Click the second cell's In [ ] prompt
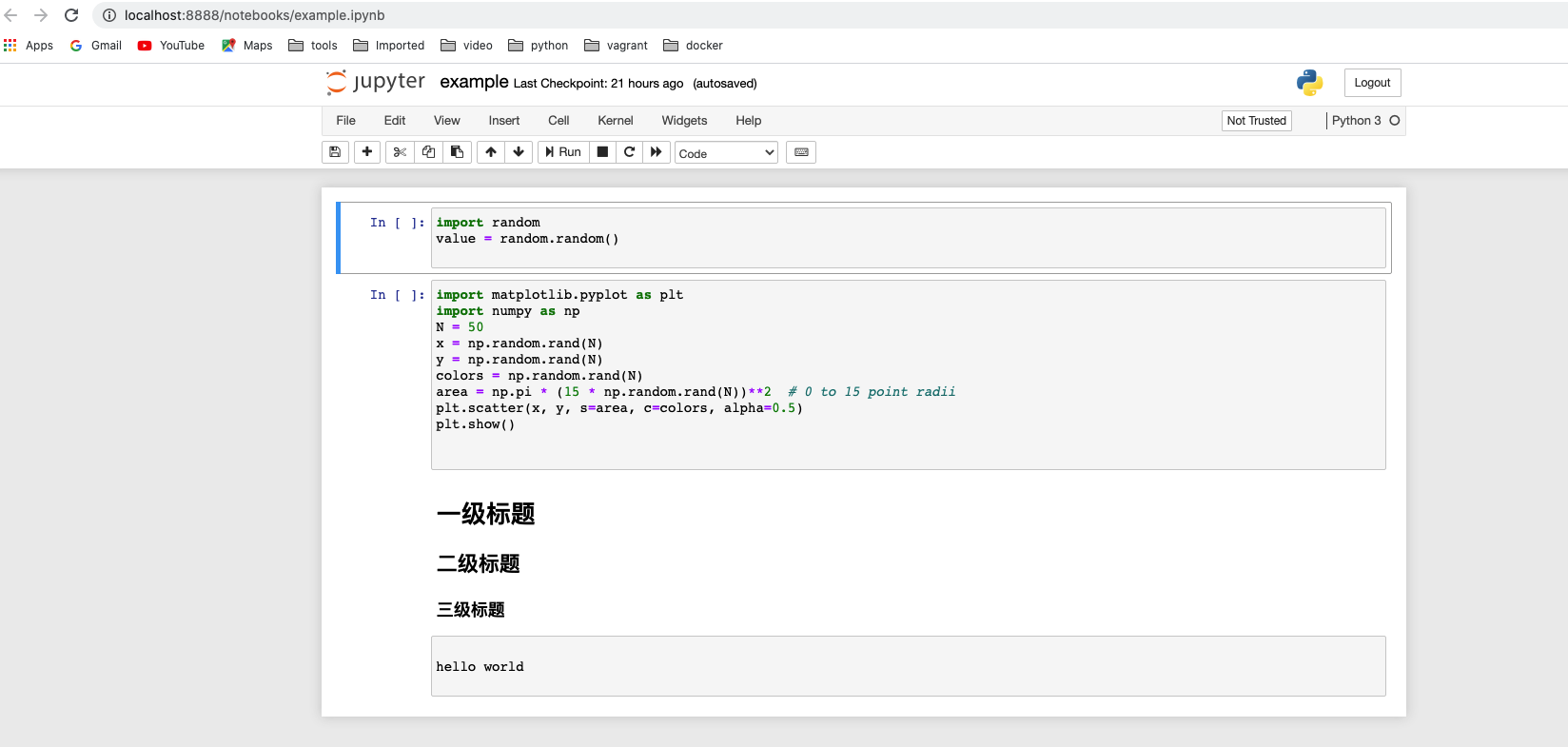The height and width of the screenshot is (747, 1568). [x=398, y=295]
